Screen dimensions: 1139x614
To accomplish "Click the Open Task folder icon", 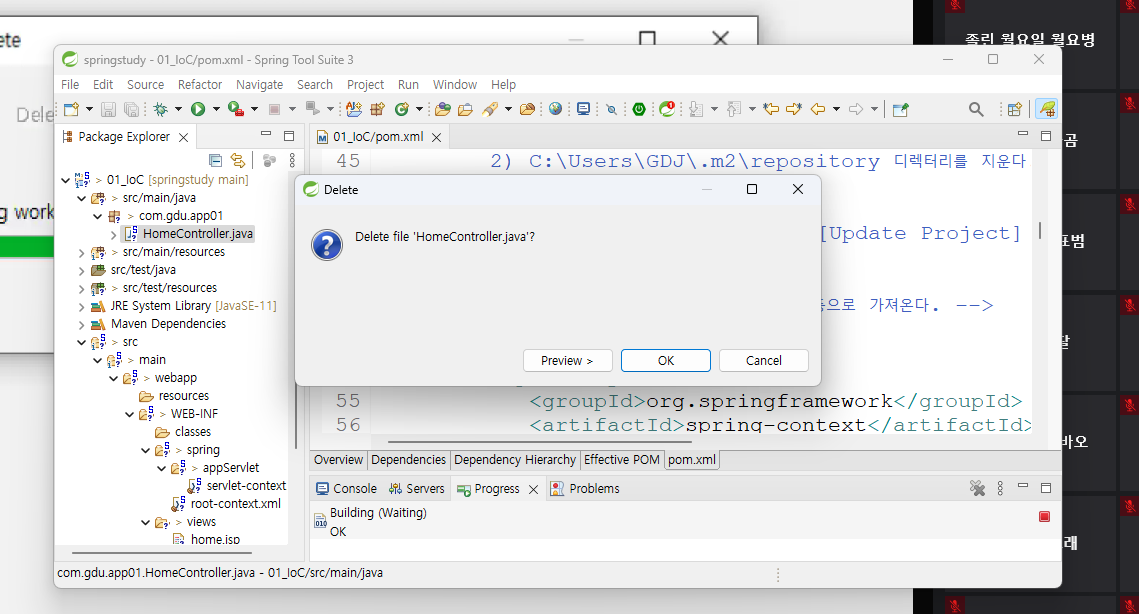I will [x=465, y=109].
